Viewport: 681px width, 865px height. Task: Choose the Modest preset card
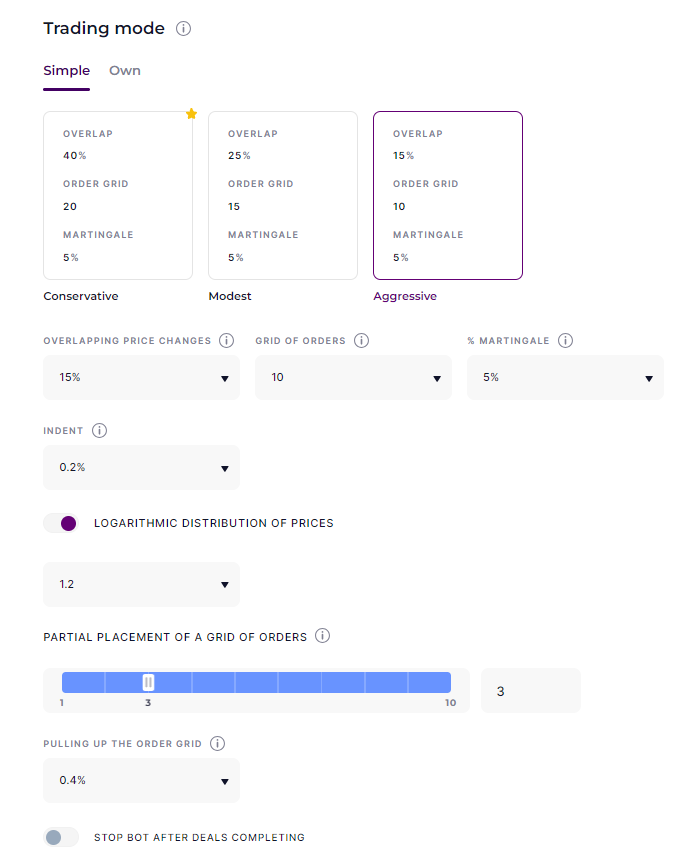pyautogui.click(x=283, y=195)
